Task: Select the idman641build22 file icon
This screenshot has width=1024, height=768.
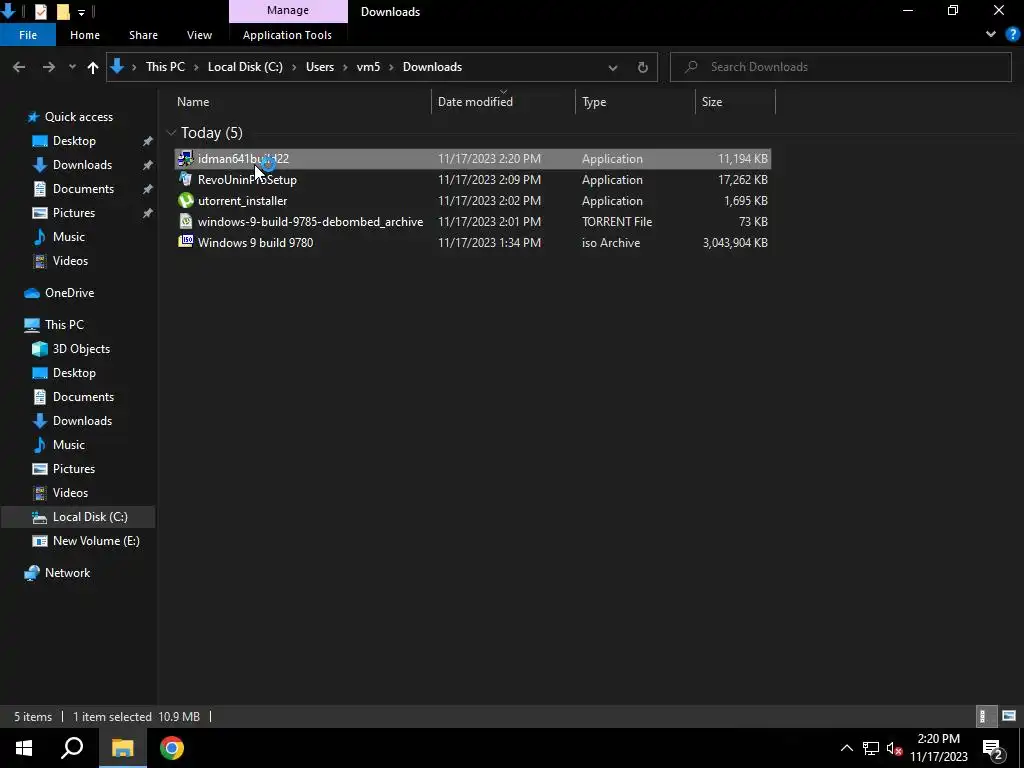Action: pyautogui.click(x=185, y=158)
